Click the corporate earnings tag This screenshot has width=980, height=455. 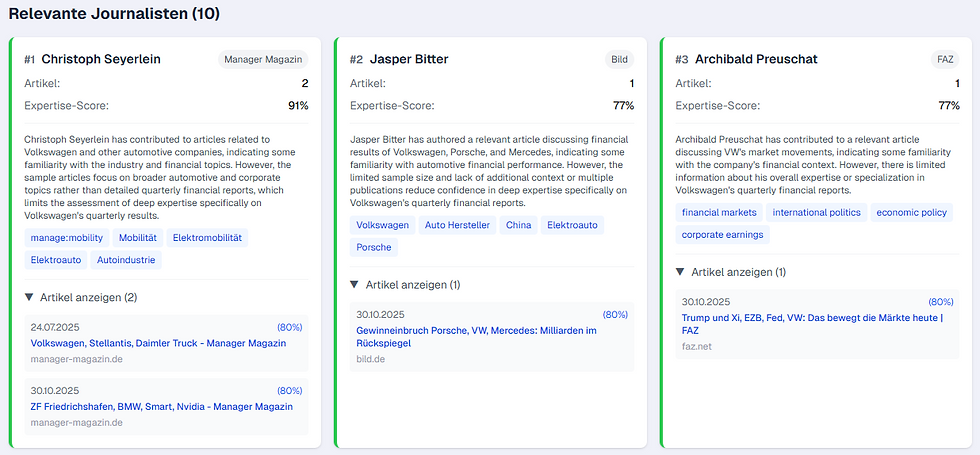(x=722, y=235)
